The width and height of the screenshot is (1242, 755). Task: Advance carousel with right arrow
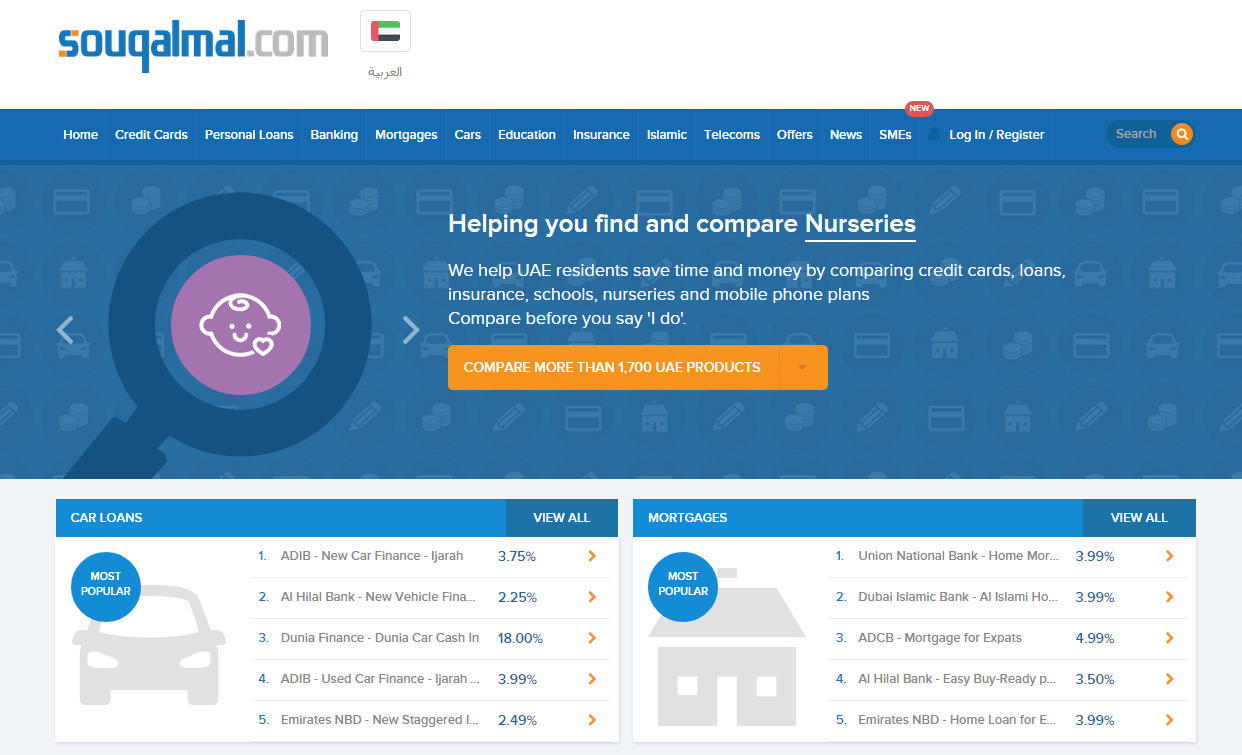click(411, 330)
